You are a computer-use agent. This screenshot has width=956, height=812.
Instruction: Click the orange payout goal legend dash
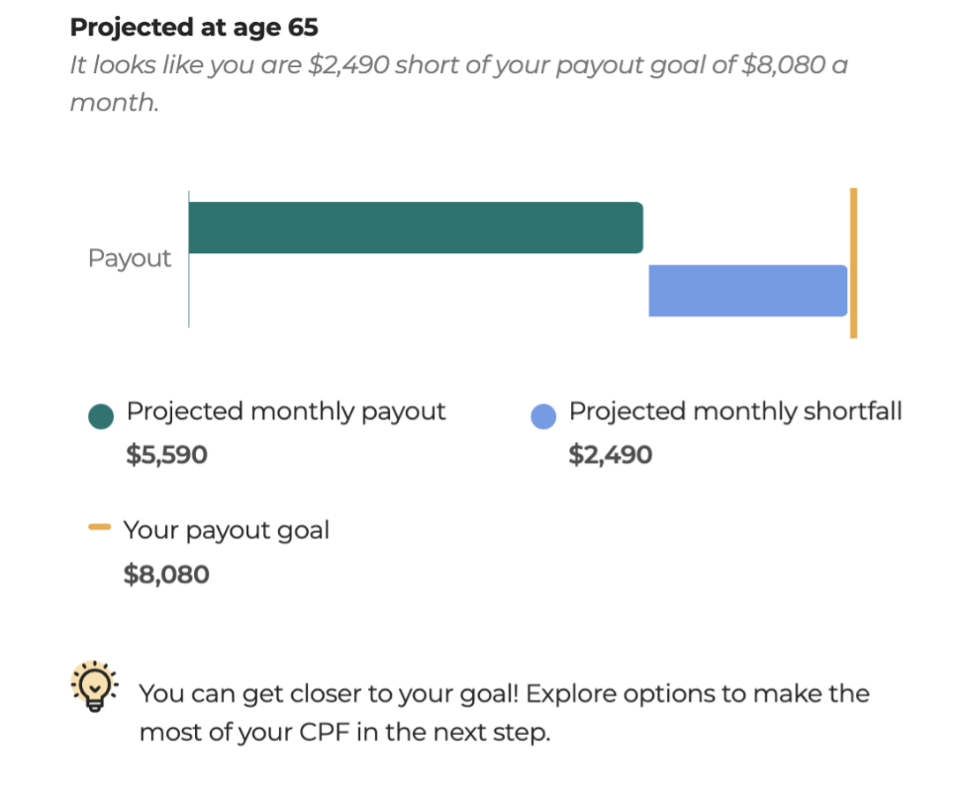[99, 527]
